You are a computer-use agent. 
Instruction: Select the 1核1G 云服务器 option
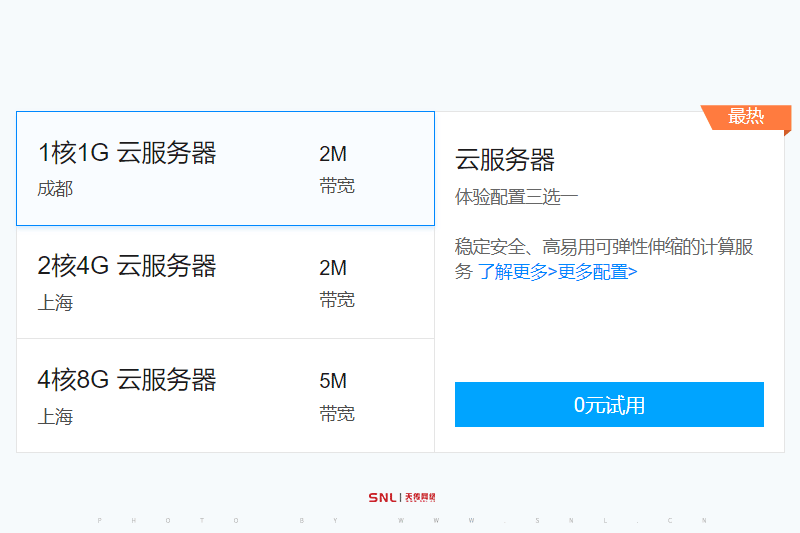pyautogui.click(x=127, y=153)
